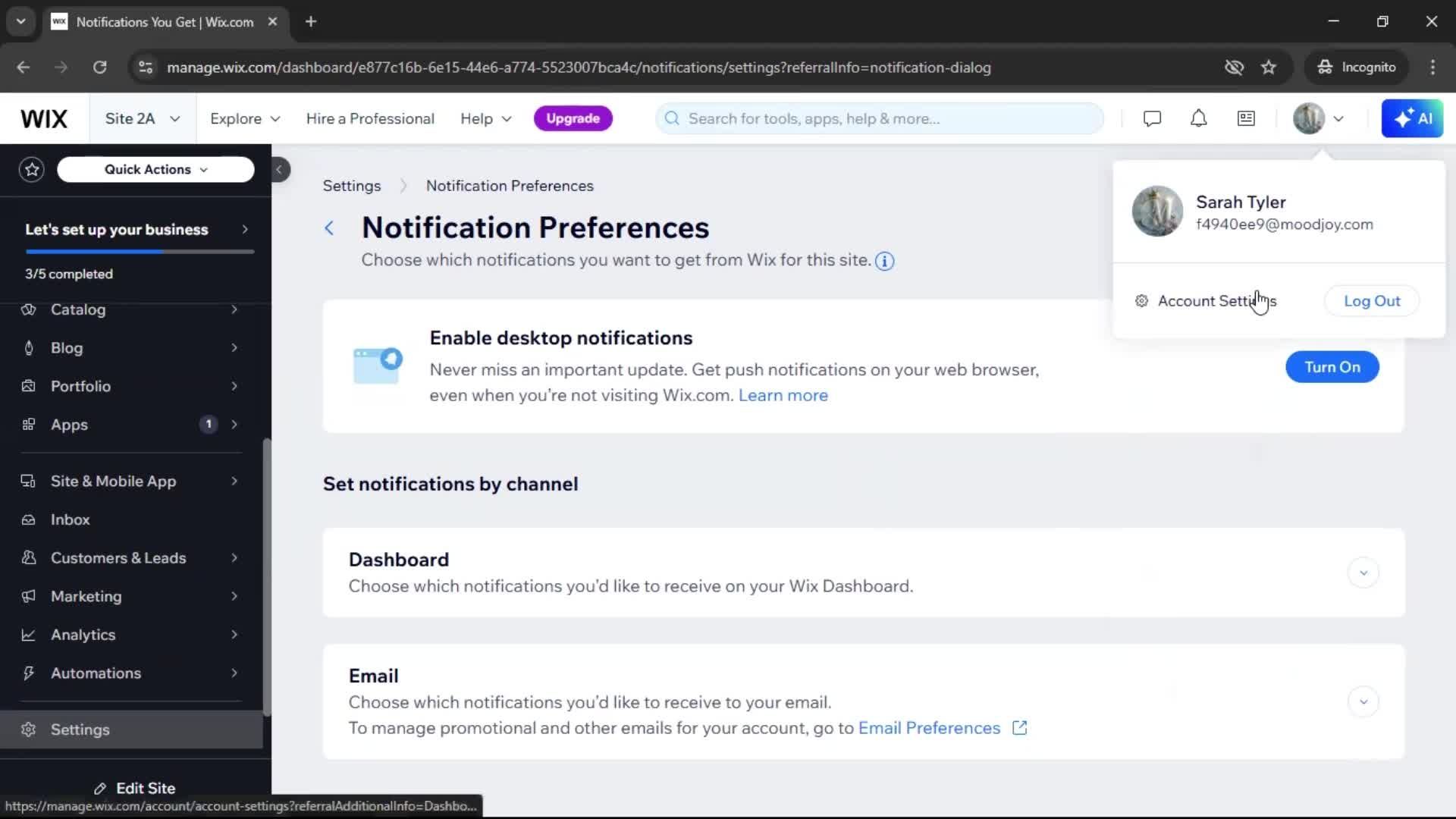Image resolution: width=1456 pixels, height=819 pixels.
Task: Open the Site 2A dropdown
Action: pos(143,119)
